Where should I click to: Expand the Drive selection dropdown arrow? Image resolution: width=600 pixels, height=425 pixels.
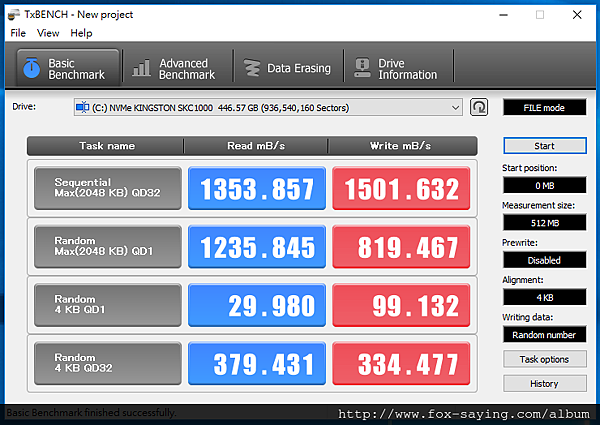[455, 107]
